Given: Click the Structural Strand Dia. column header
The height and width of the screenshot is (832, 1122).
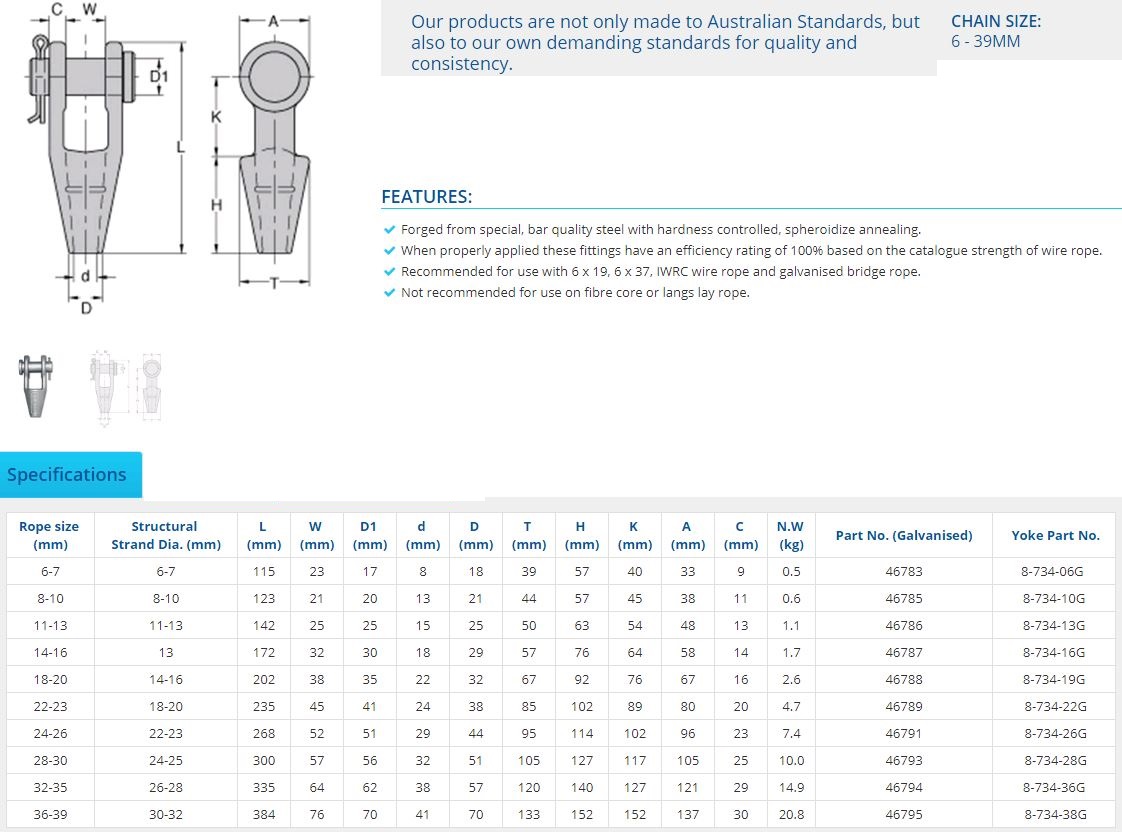Looking at the screenshot, I should click(165, 535).
